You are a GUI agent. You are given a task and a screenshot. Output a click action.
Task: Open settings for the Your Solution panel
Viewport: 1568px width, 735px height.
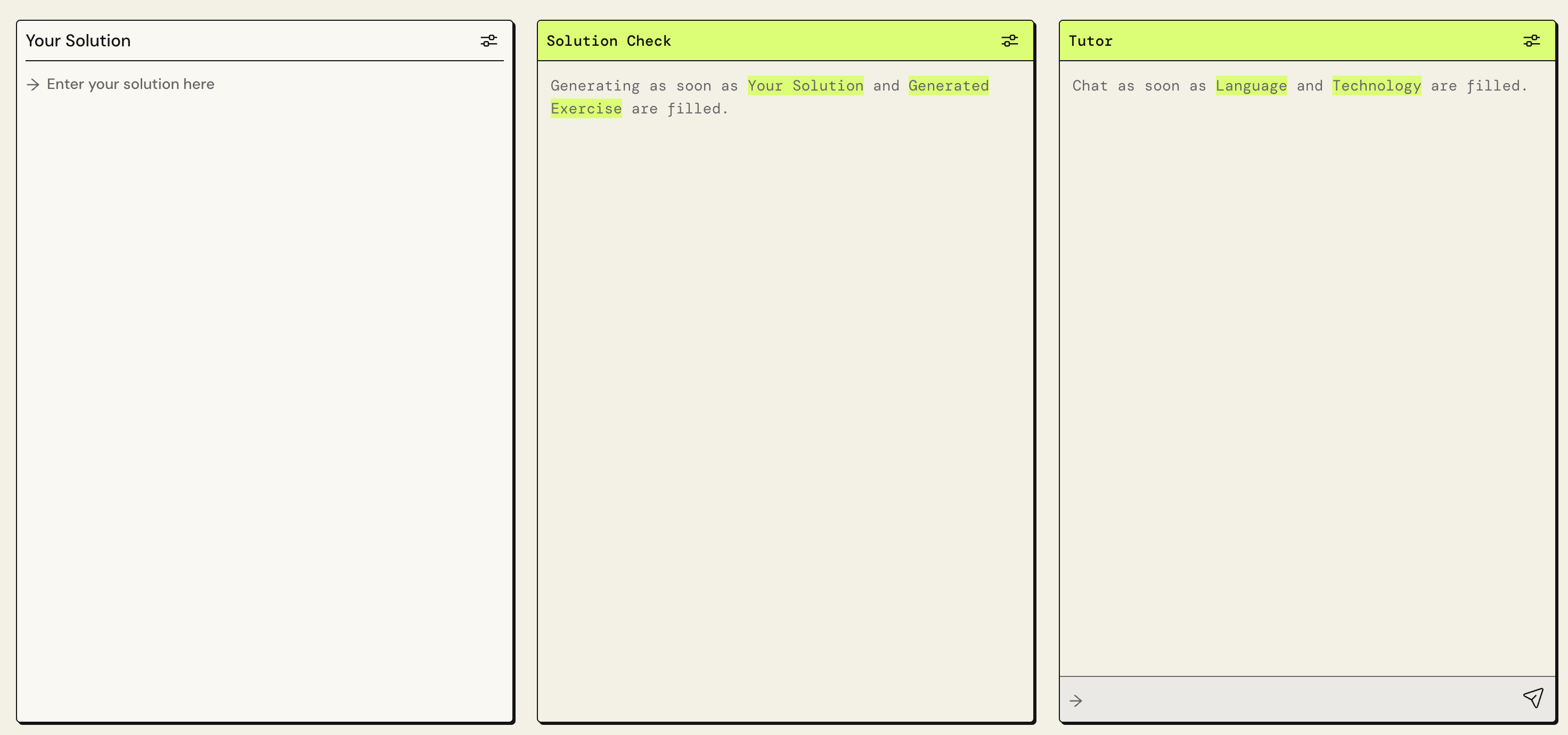tap(489, 40)
